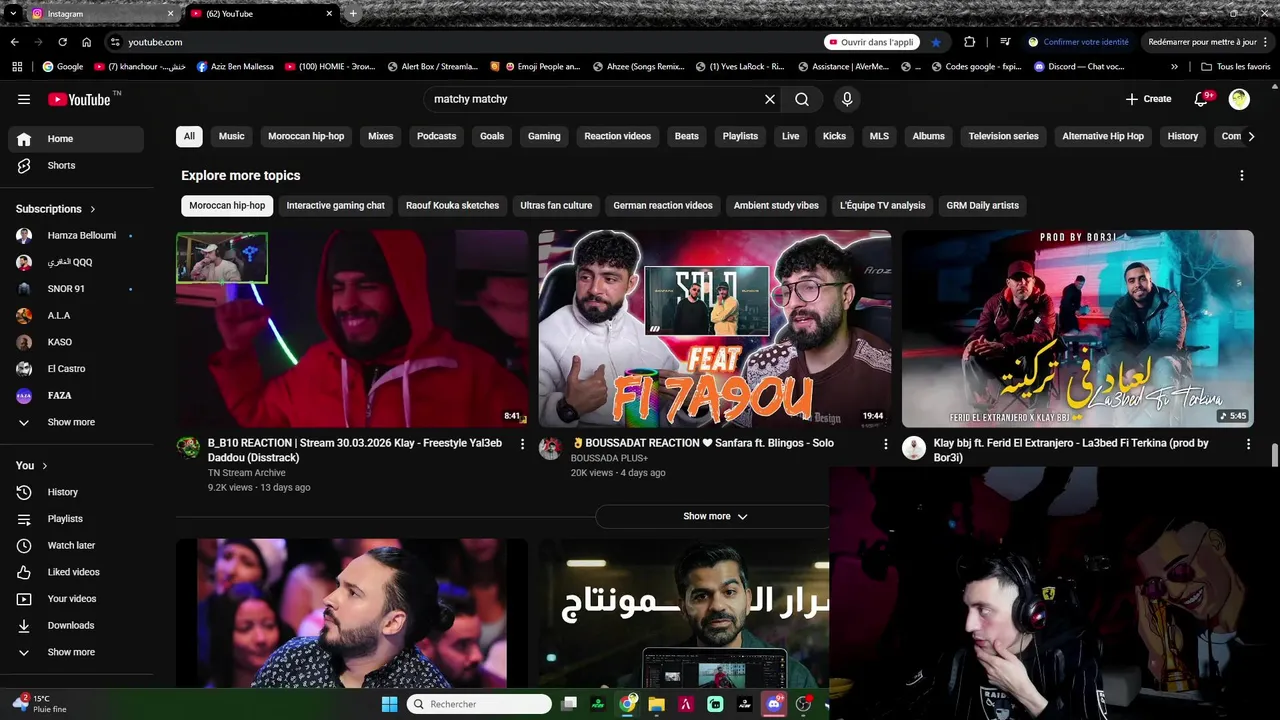Screen dimensions: 1280x720
Task: Select top-row Moroccan hip-hop chip
Action: pos(306,136)
